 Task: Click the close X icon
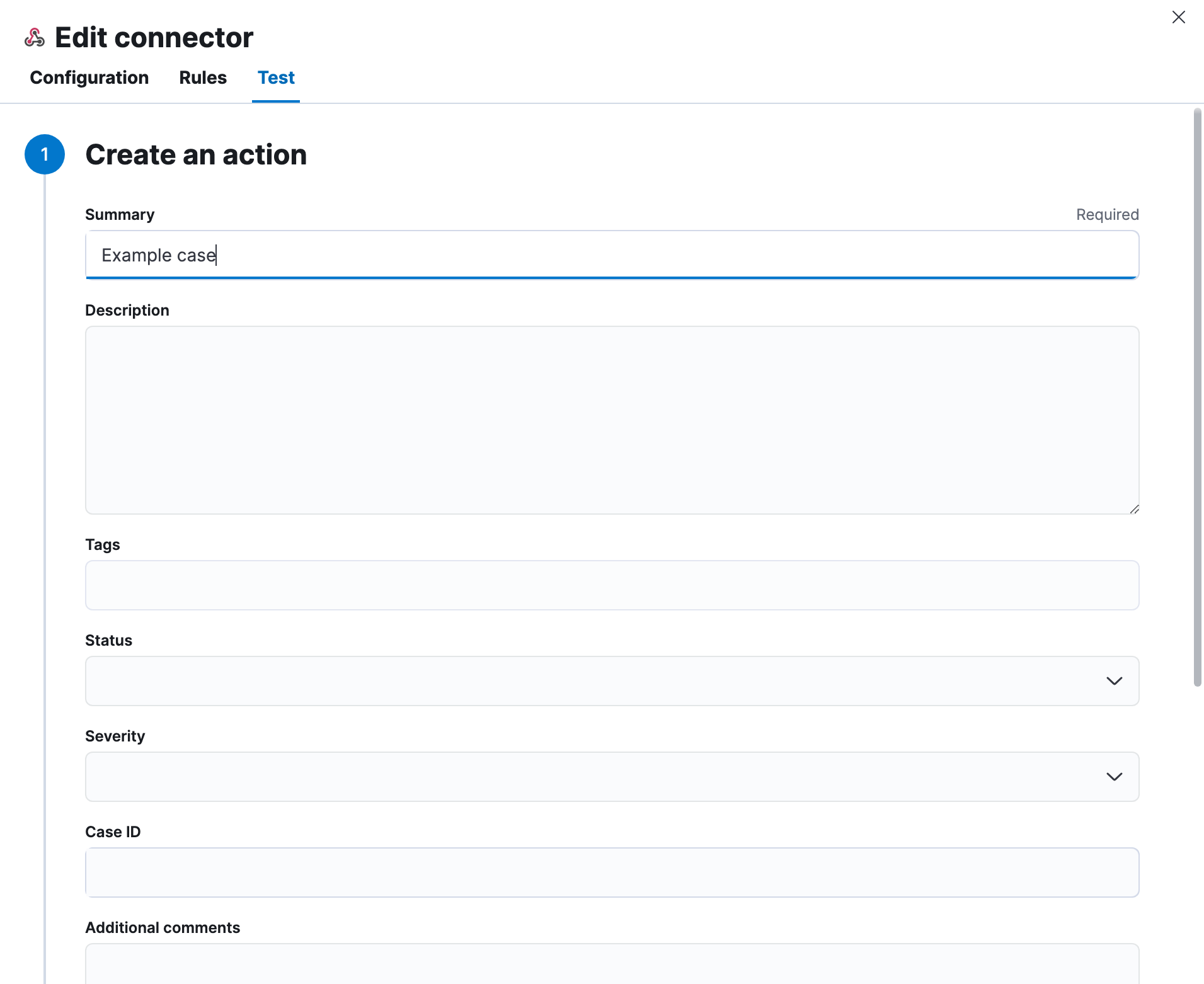click(x=1179, y=17)
